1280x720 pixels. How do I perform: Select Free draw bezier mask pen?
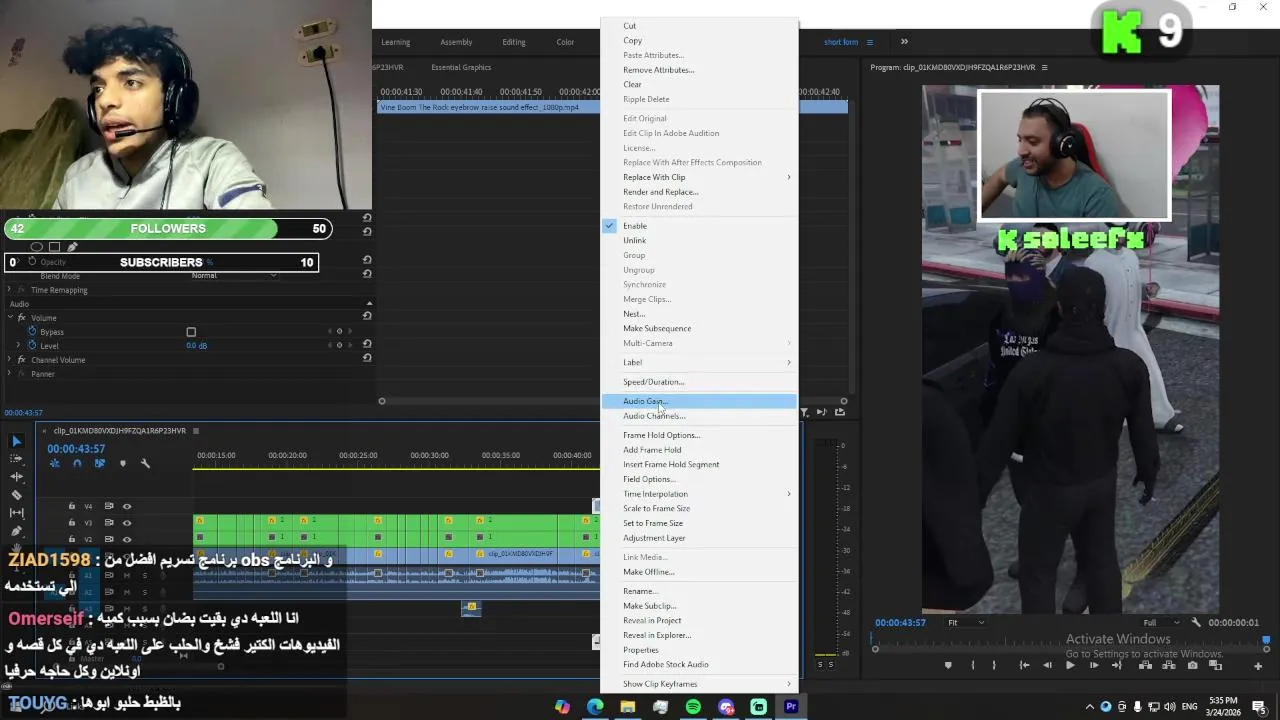click(72, 247)
